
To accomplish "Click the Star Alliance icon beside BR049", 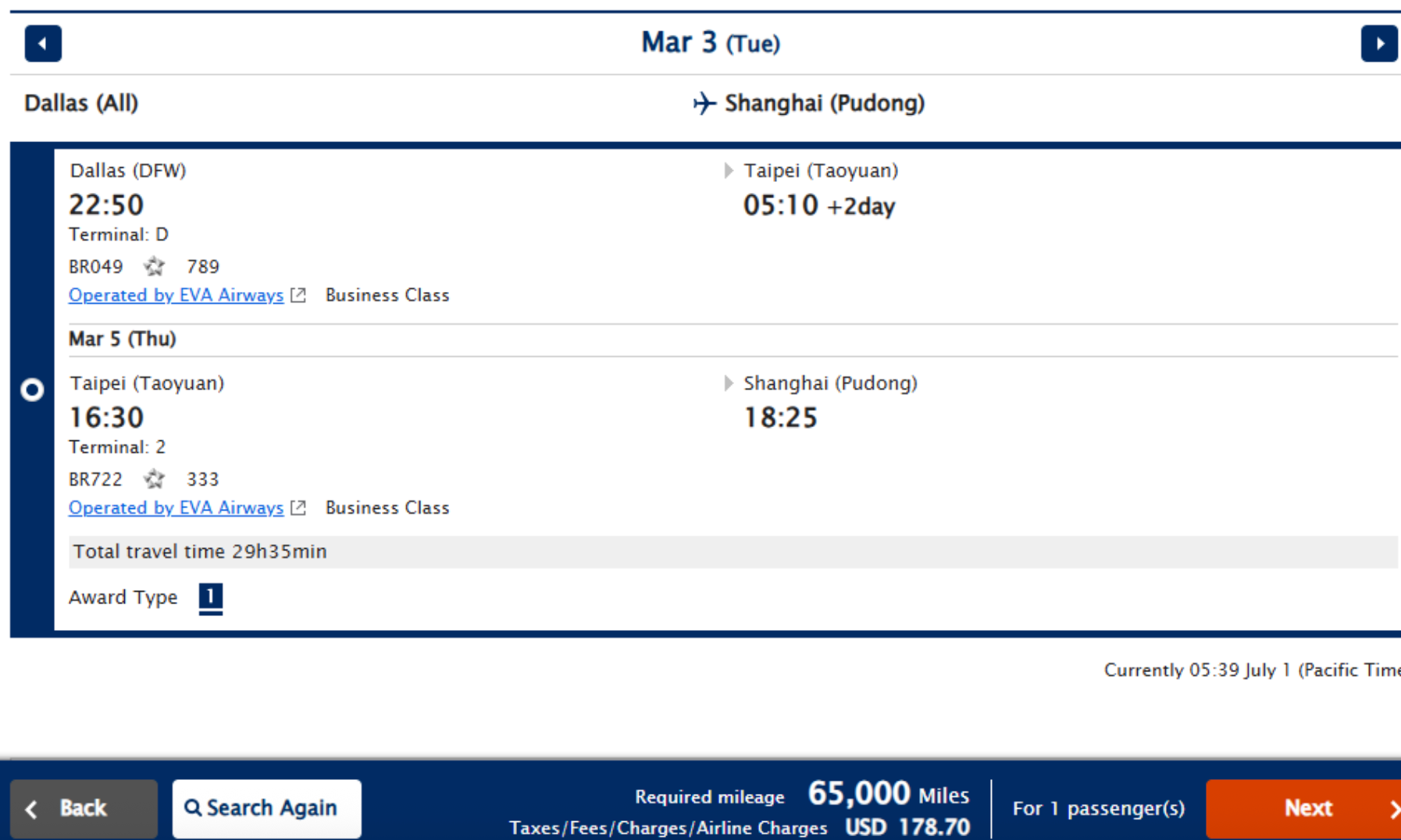I will pyautogui.click(x=154, y=267).
